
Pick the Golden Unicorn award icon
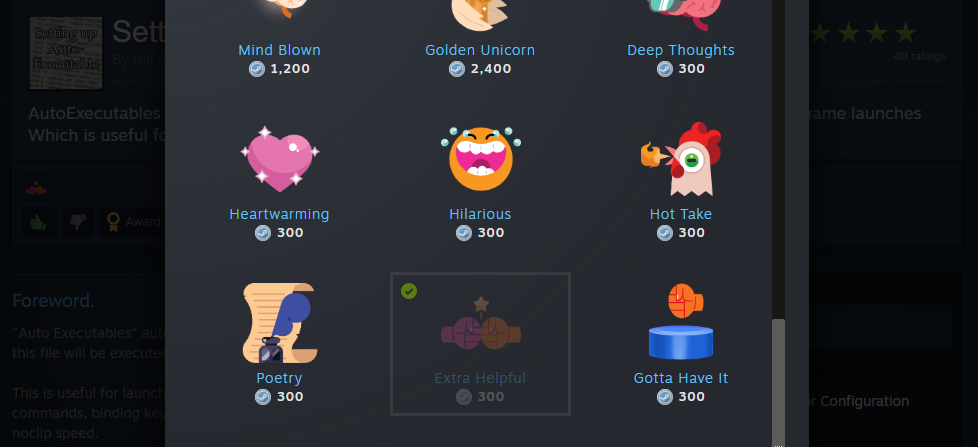tap(480, 14)
